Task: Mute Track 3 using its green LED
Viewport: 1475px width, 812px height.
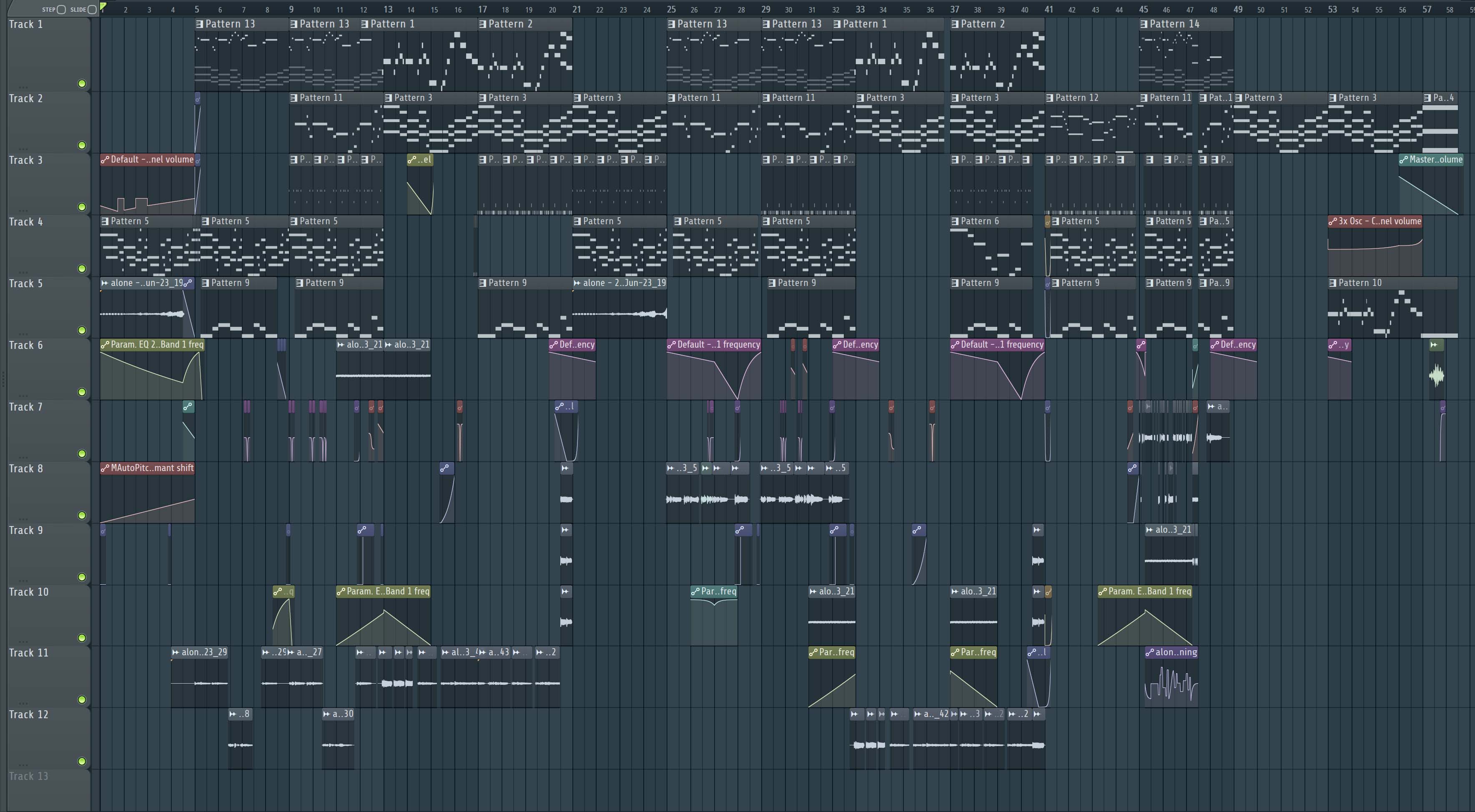Action: point(82,207)
